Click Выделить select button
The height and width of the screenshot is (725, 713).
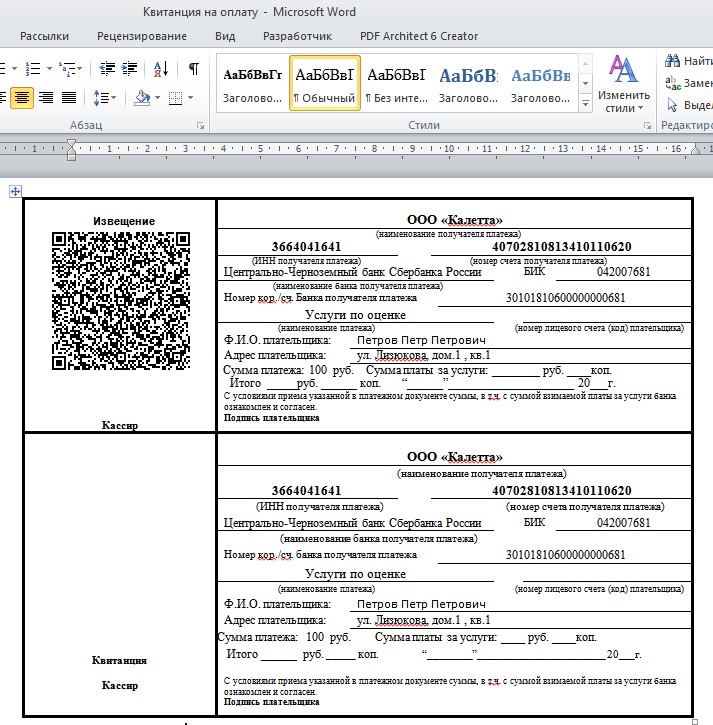[688, 105]
